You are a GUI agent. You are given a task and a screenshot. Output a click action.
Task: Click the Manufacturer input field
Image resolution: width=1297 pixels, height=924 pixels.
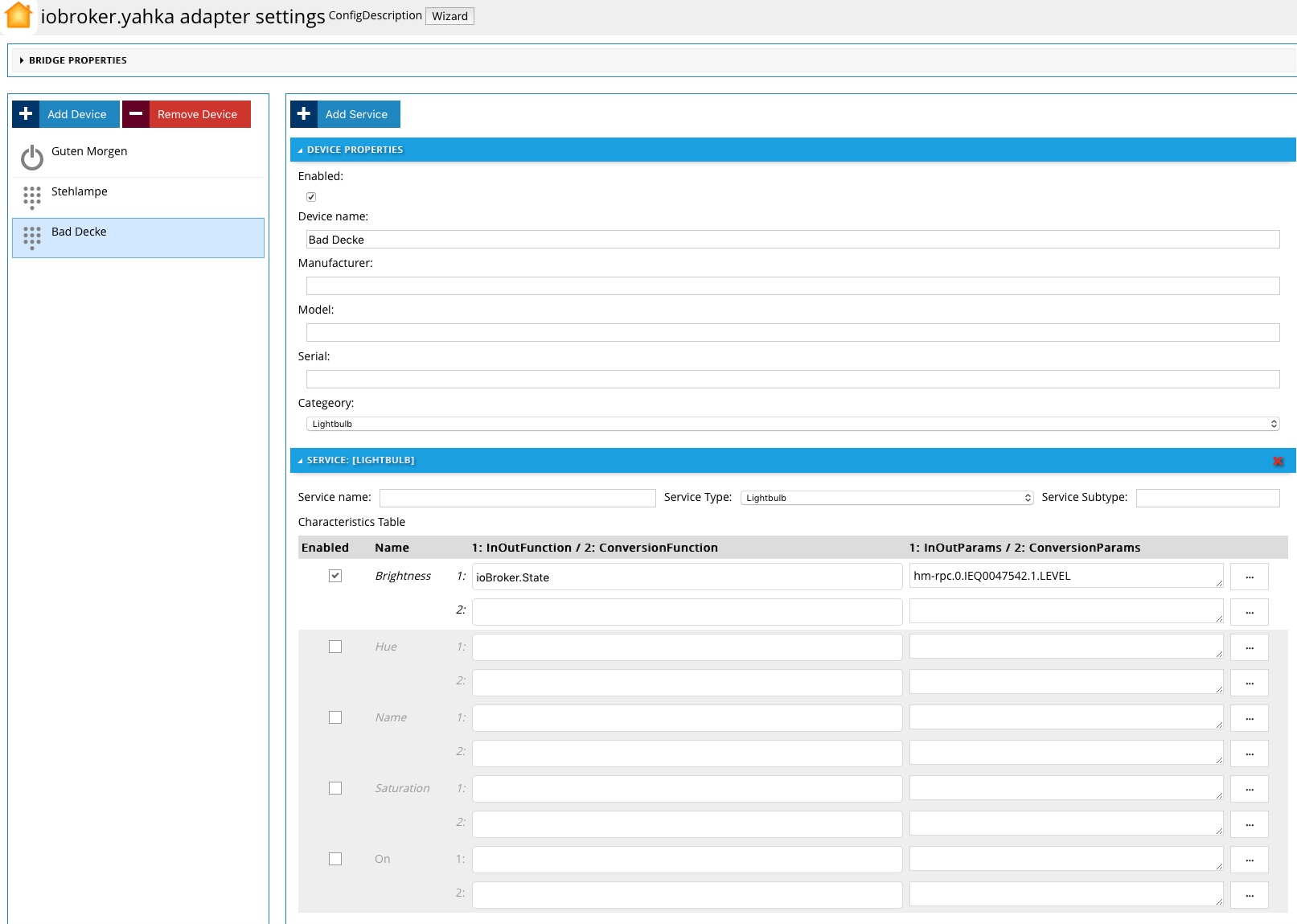pyautogui.click(x=792, y=286)
